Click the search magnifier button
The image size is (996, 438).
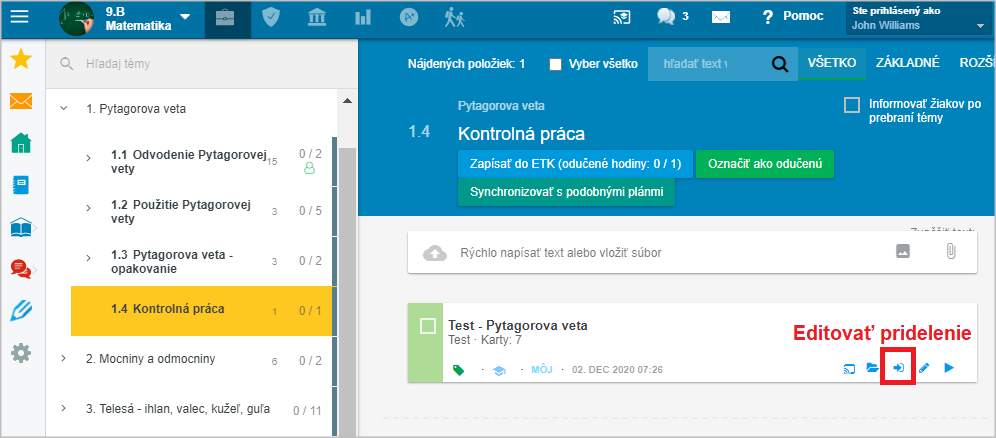point(779,64)
